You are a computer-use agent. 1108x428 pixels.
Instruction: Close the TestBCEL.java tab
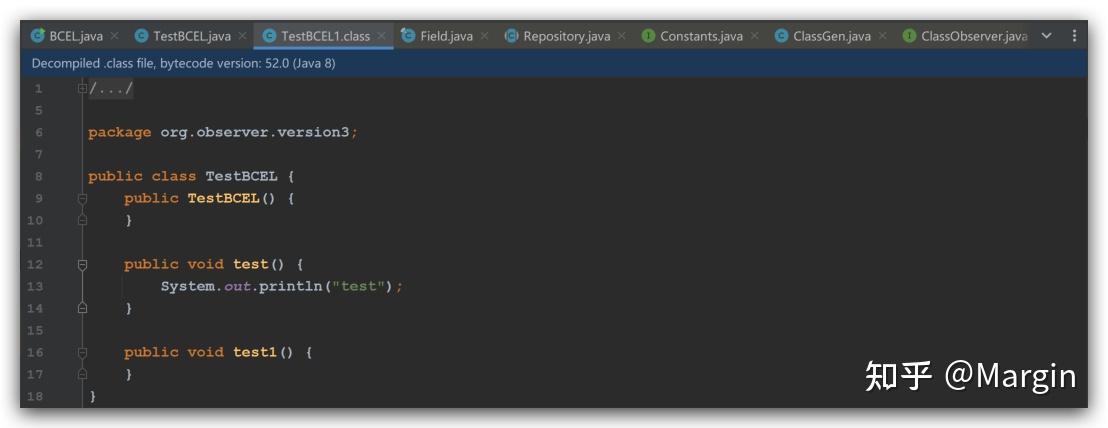click(x=241, y=36)
